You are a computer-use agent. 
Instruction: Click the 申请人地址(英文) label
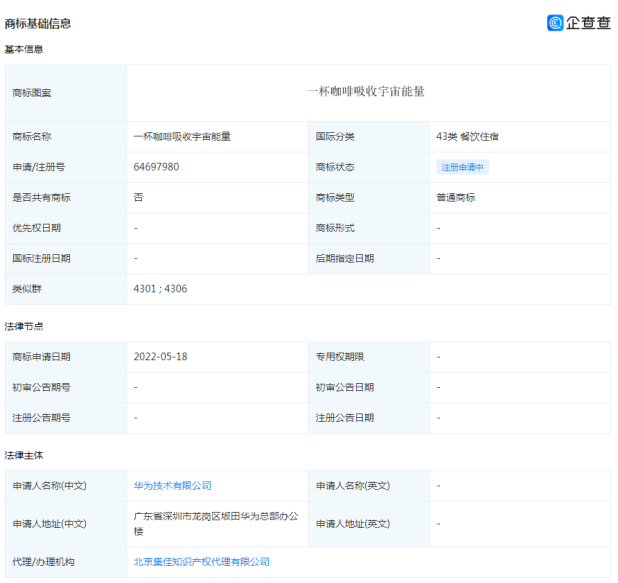(x=353, y=524)
